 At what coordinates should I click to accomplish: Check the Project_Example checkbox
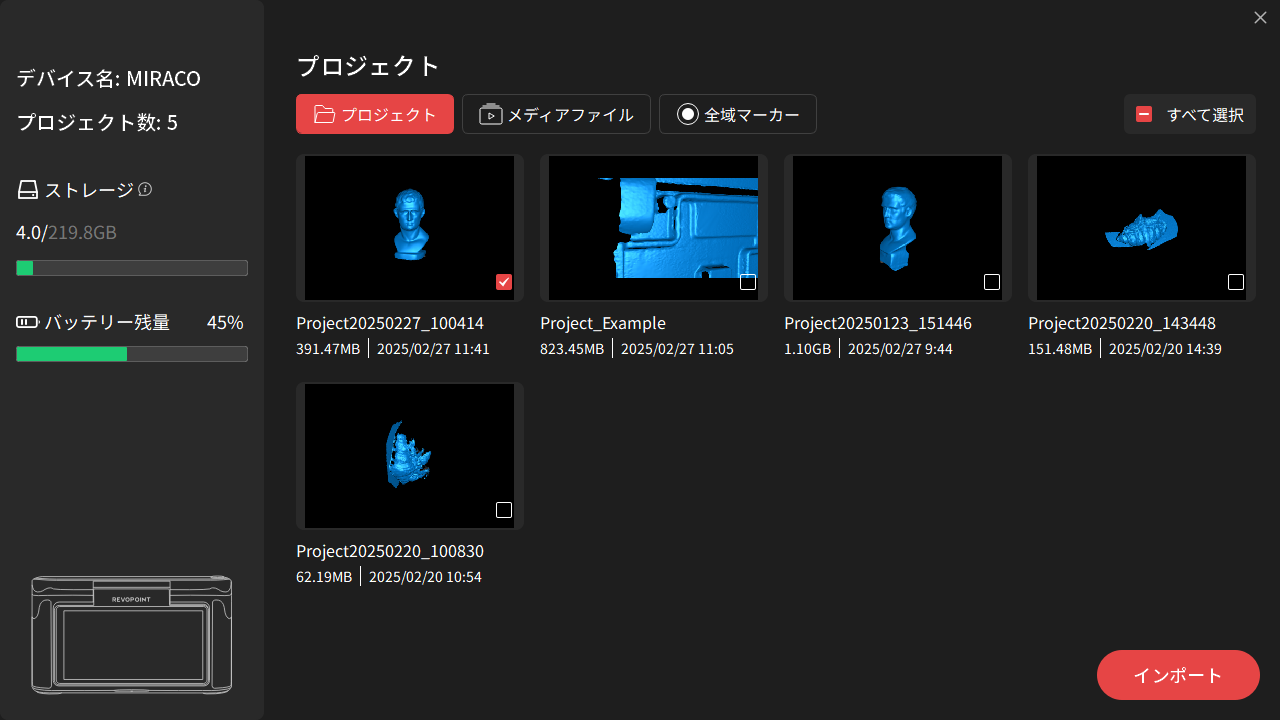pyautogui.click(x=748, y=282)
